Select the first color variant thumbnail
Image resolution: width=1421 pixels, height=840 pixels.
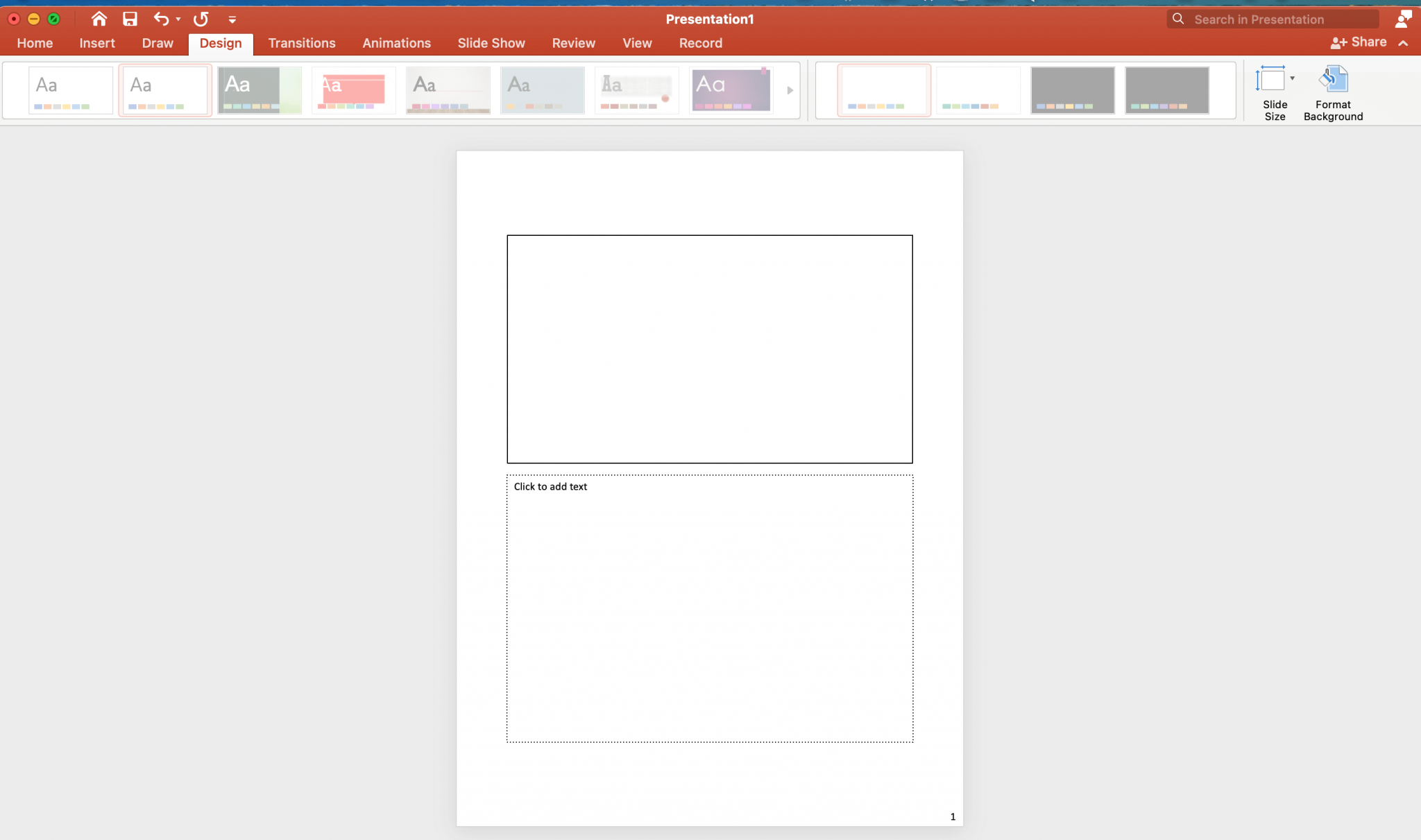click(x=884, y=90)
